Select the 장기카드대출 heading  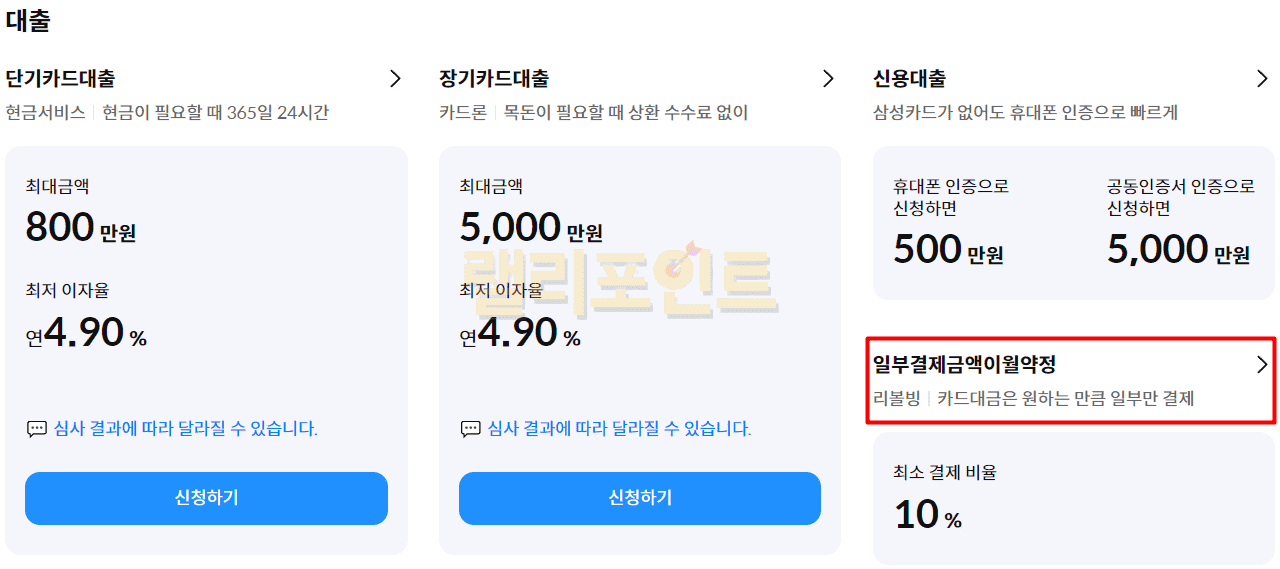pos(494,78)
